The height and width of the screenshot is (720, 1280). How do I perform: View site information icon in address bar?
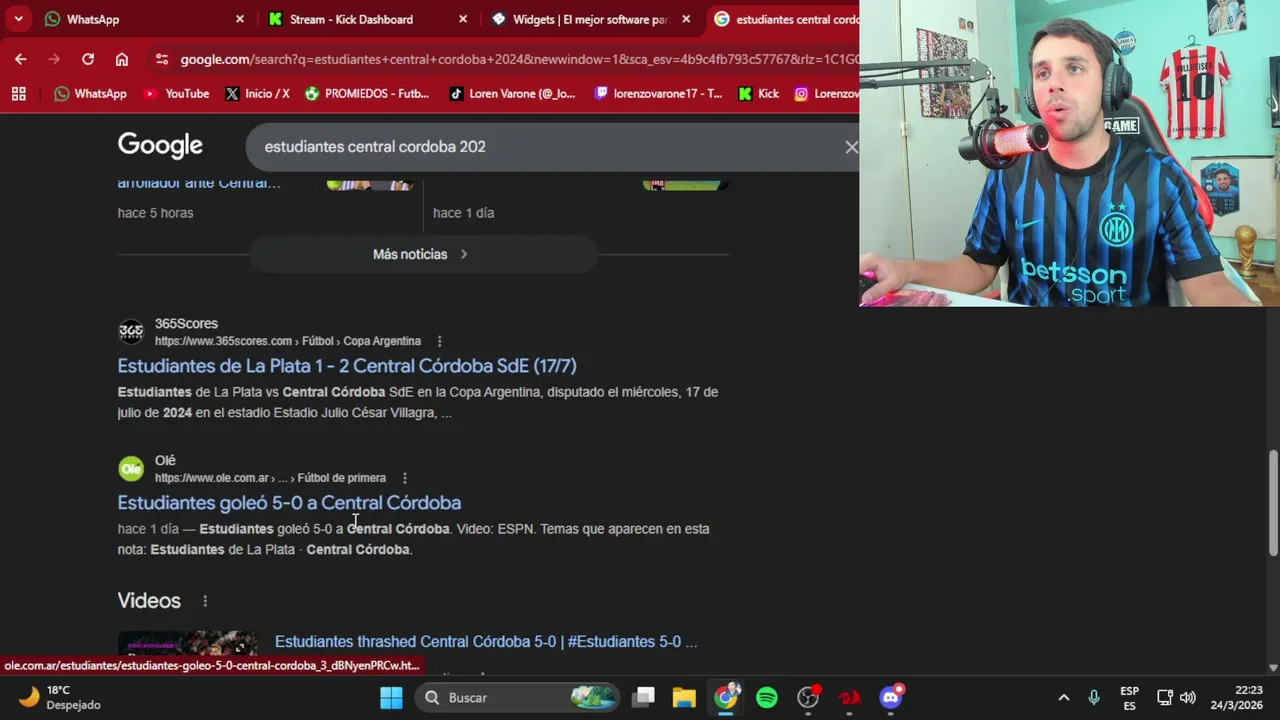[x=162, y=59]
